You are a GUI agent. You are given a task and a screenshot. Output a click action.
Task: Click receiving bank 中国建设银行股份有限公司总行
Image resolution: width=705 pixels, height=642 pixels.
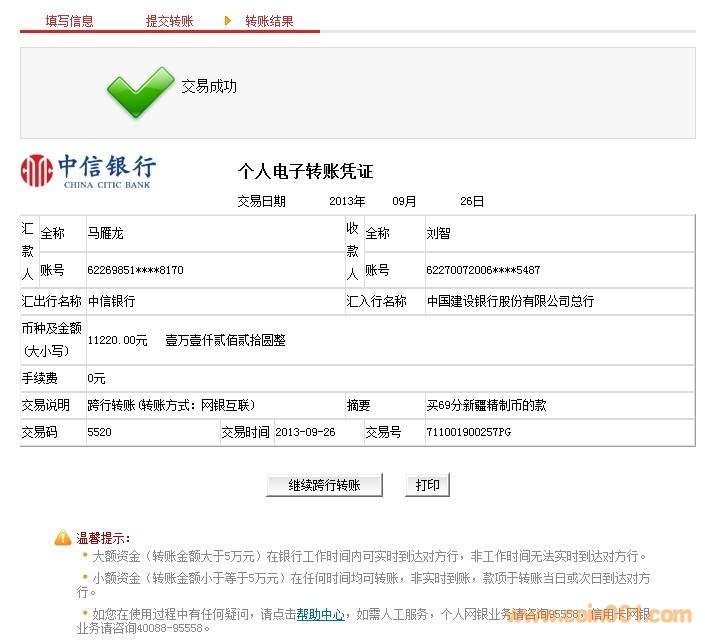pos(510,301)
